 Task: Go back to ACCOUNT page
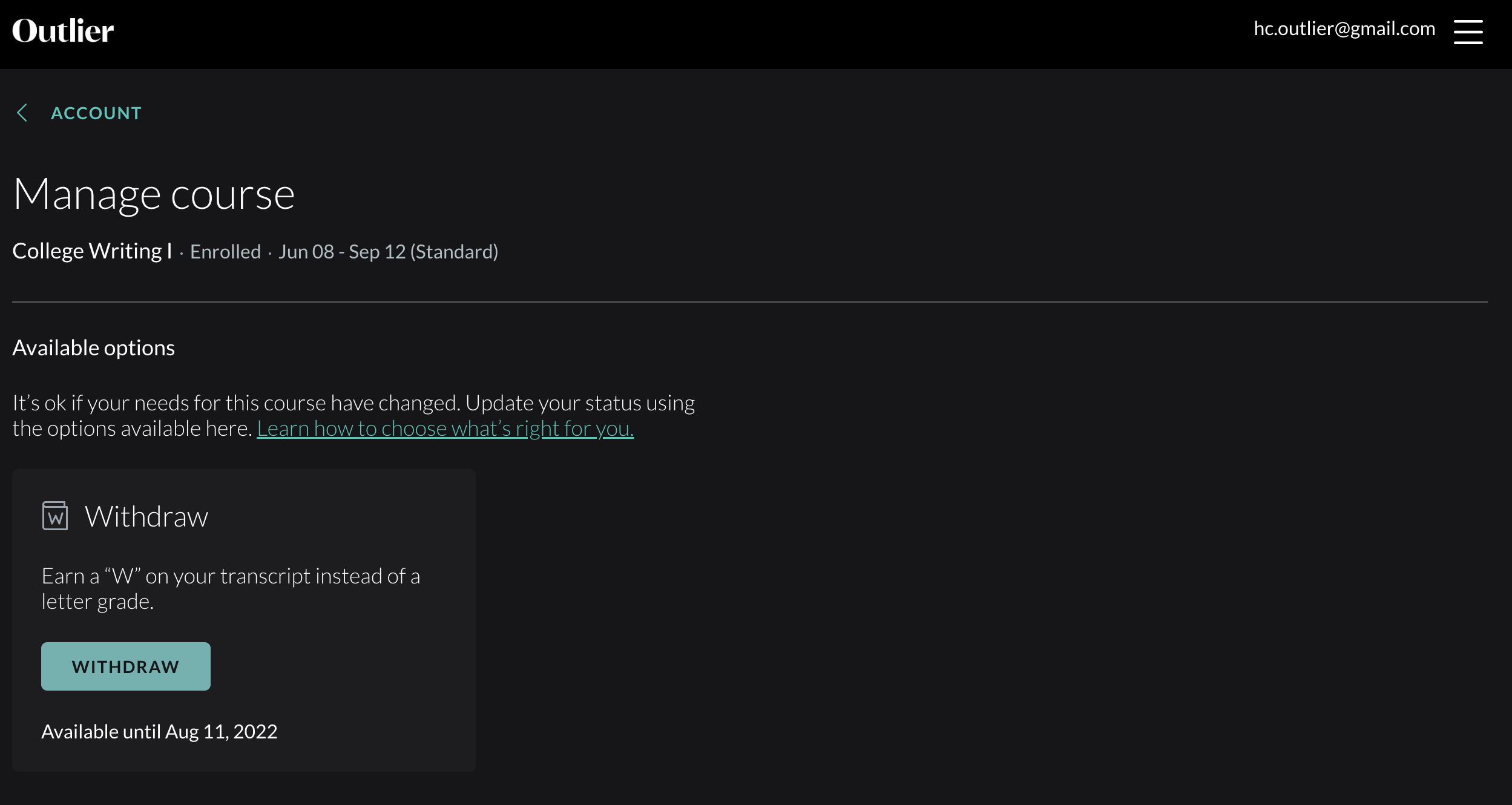pos(96,113)
